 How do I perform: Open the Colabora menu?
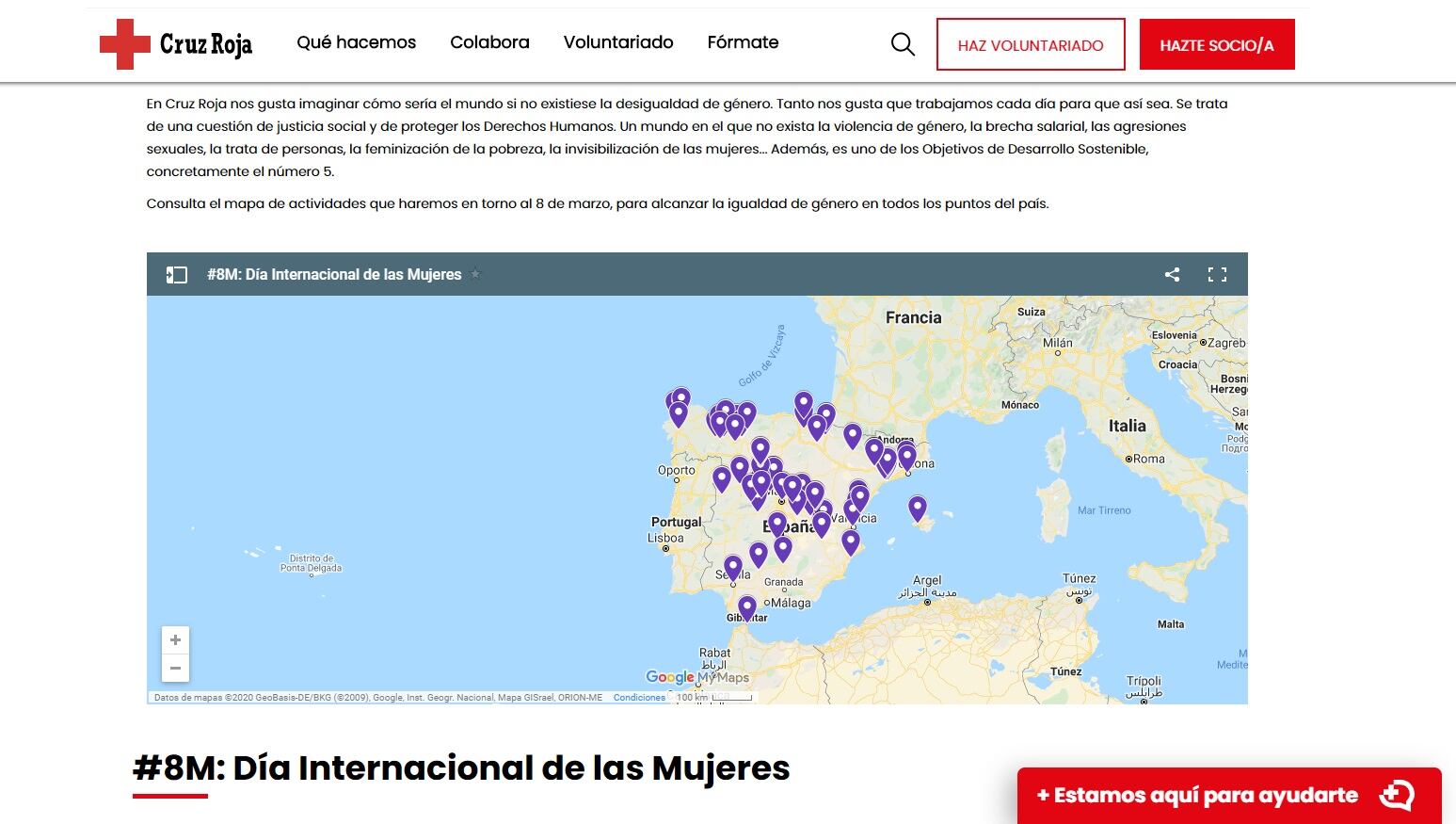pos(489,42)
